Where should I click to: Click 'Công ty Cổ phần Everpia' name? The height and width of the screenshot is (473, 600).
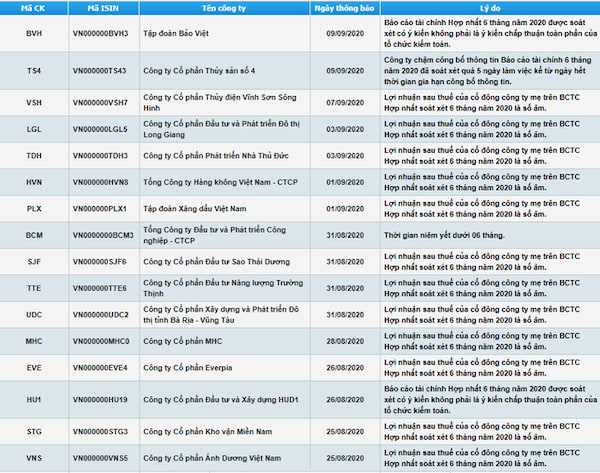coord(188,368)
